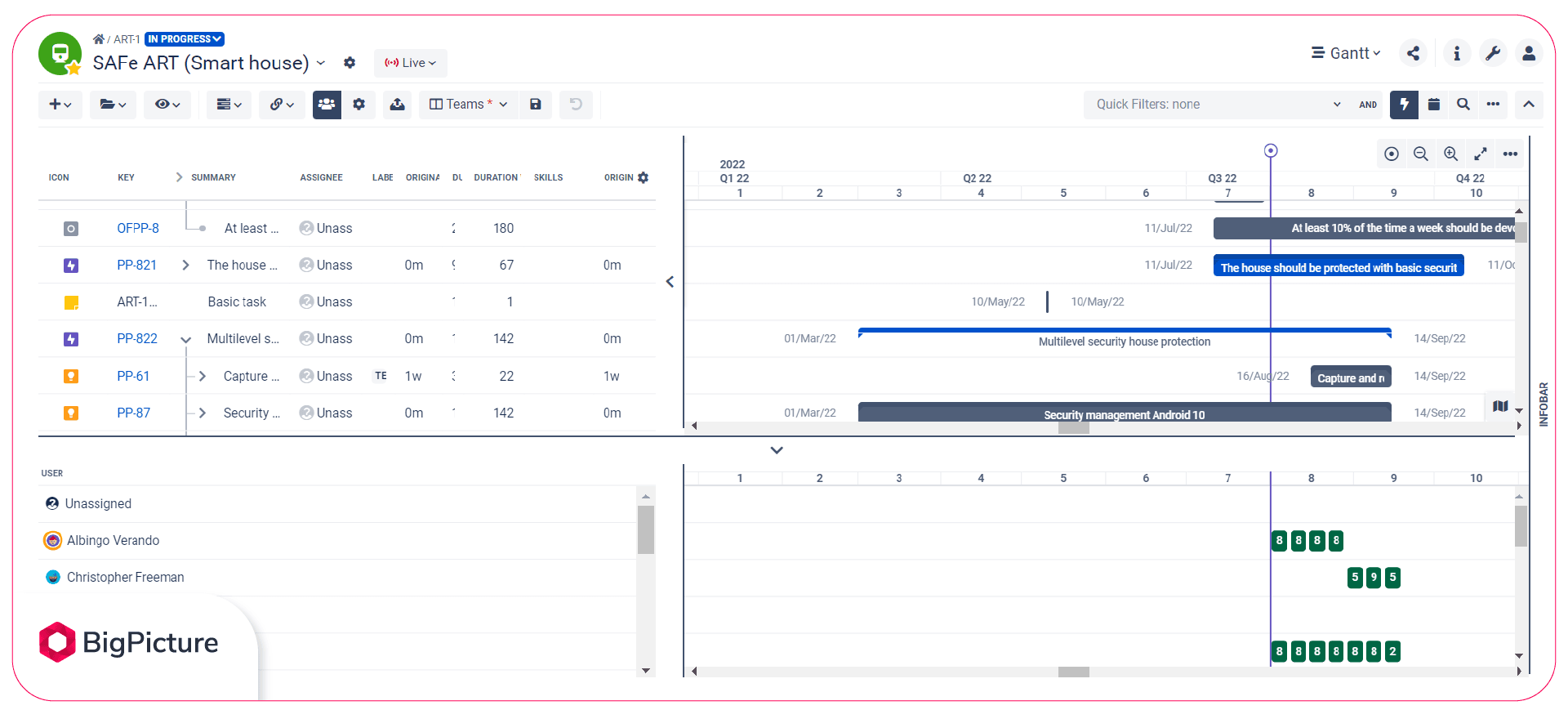Open the wrench administration icon

click(x=1493, y=54)
